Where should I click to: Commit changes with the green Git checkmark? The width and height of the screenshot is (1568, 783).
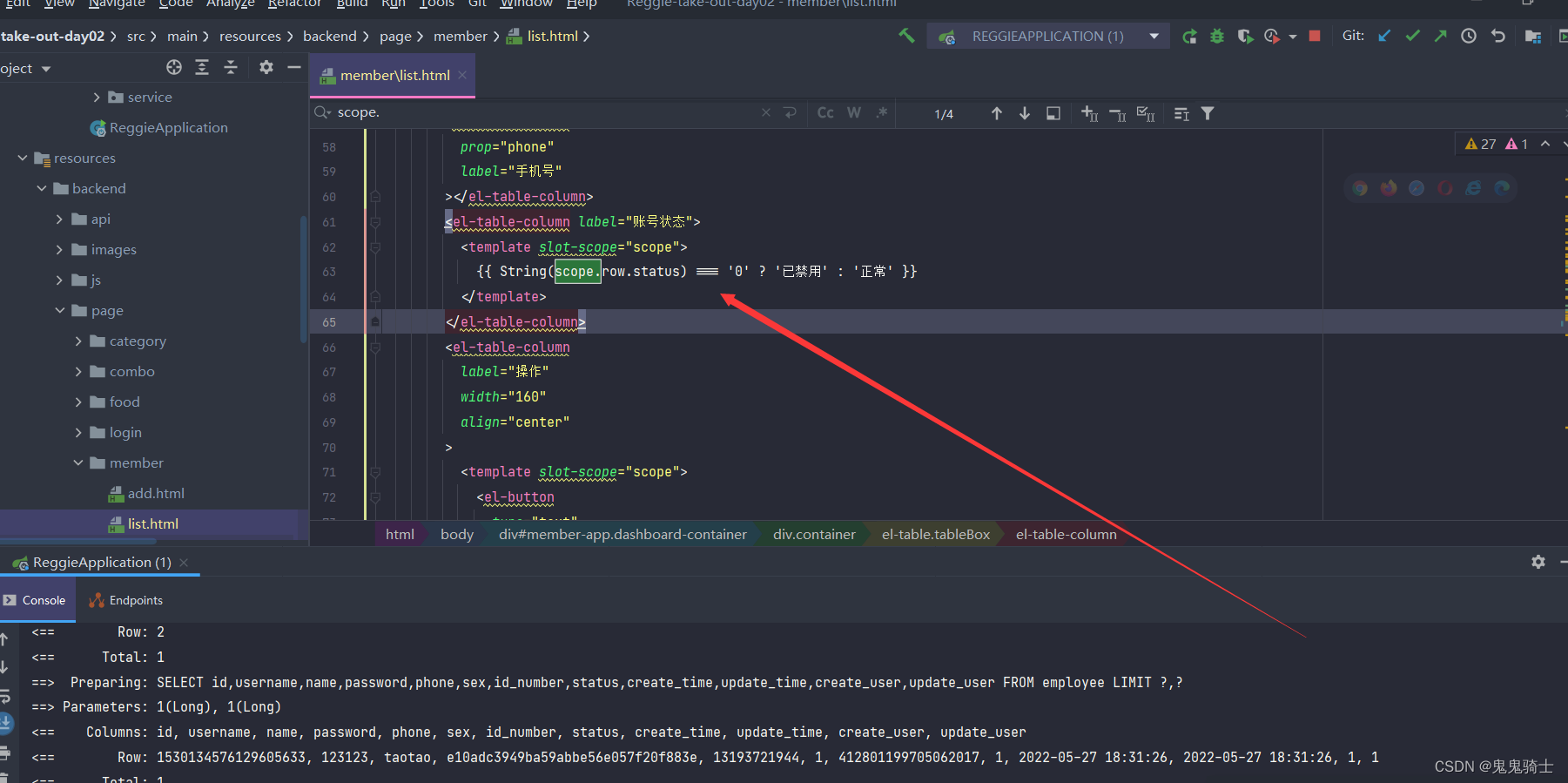coord(1413,36)
